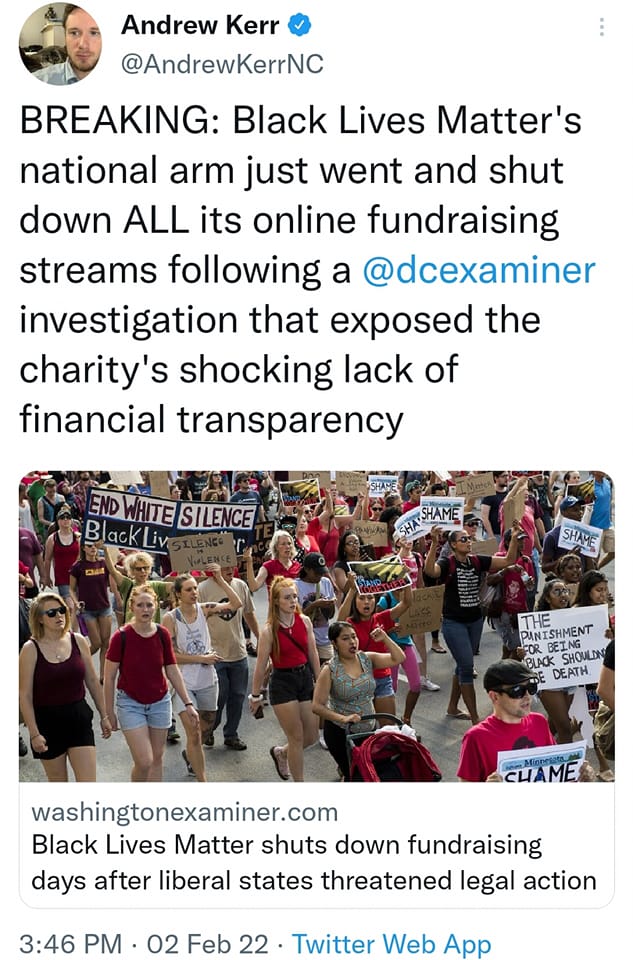
Task: Open the 'Black Lives Matter shuts down fundraising' headline
Action: pyautogui.click(x=287, y=845)
